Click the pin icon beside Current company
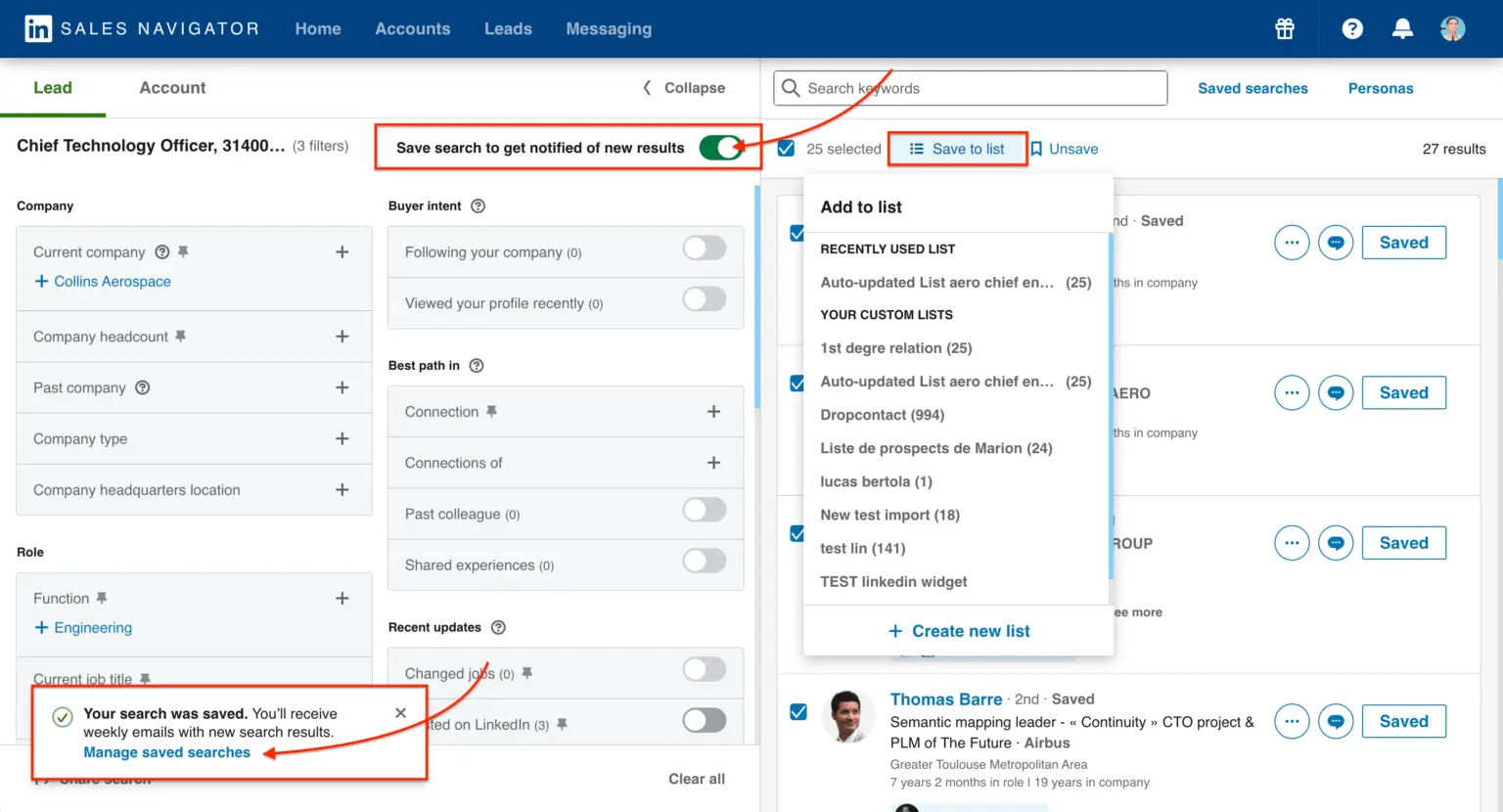 click(183, 251)
